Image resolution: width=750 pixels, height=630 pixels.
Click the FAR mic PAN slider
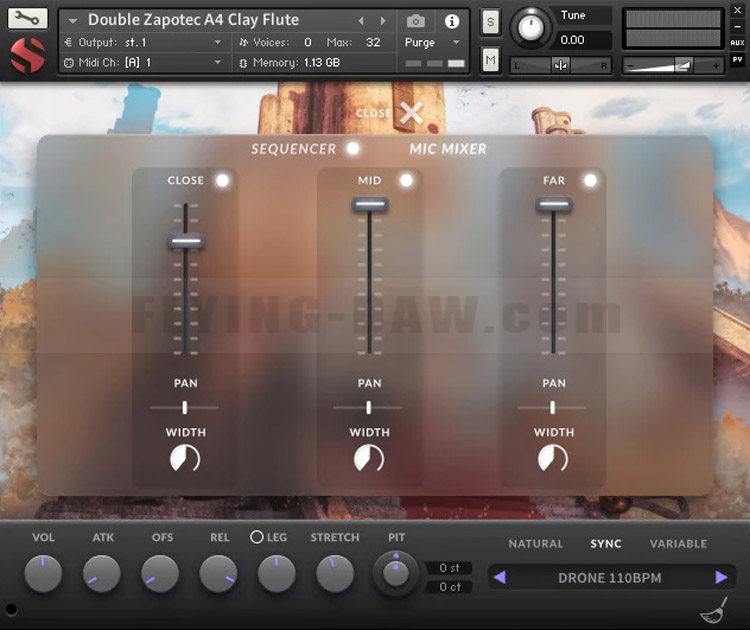[x=552, y=408]
